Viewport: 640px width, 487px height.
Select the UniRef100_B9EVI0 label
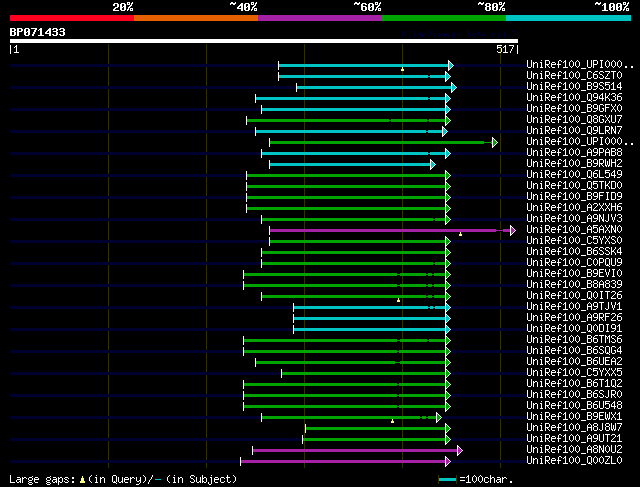(574, 274)
